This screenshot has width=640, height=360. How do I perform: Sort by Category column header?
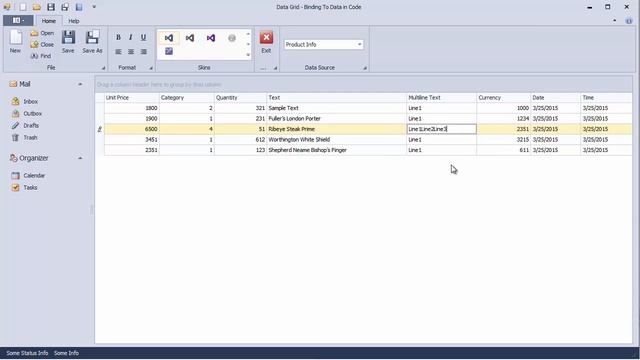(187, 98)
